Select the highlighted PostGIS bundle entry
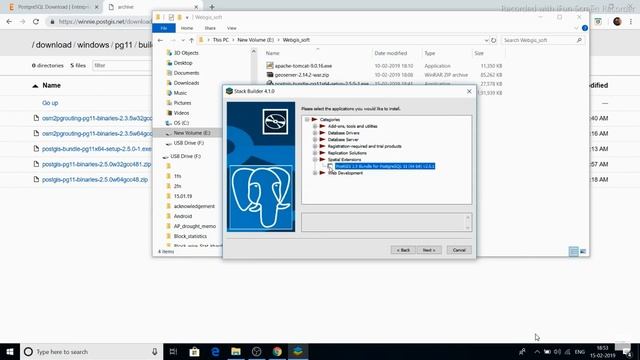Screen dimensions: 640x360 pyautogui.click(x=385, y=166)
